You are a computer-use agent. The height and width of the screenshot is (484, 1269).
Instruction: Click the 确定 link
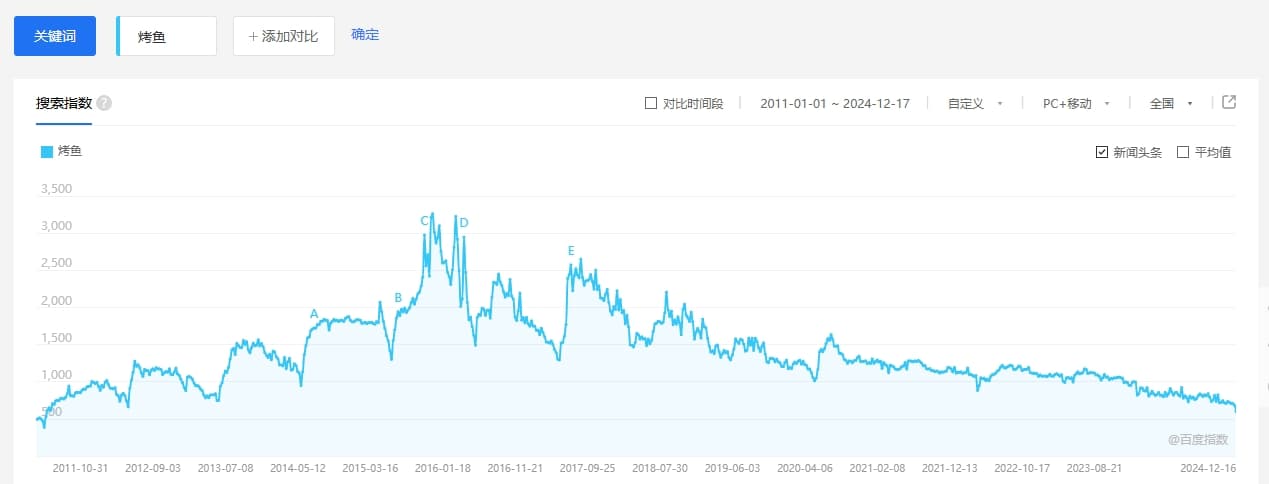(x=365, y=35)
